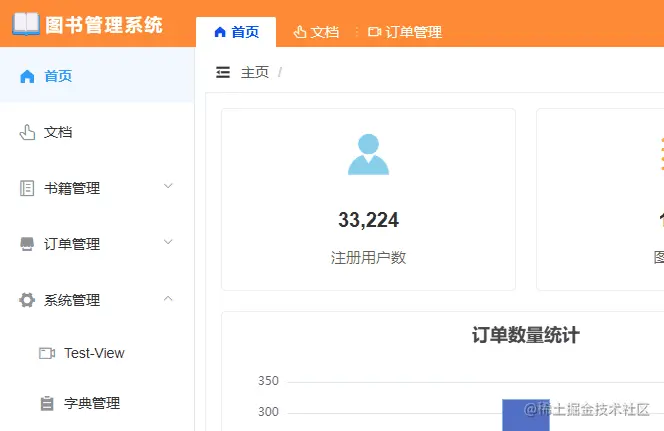Click the 主页 breadcrumb link
The height and width of the screenshot is (431, 664).
tap(255, 72)
